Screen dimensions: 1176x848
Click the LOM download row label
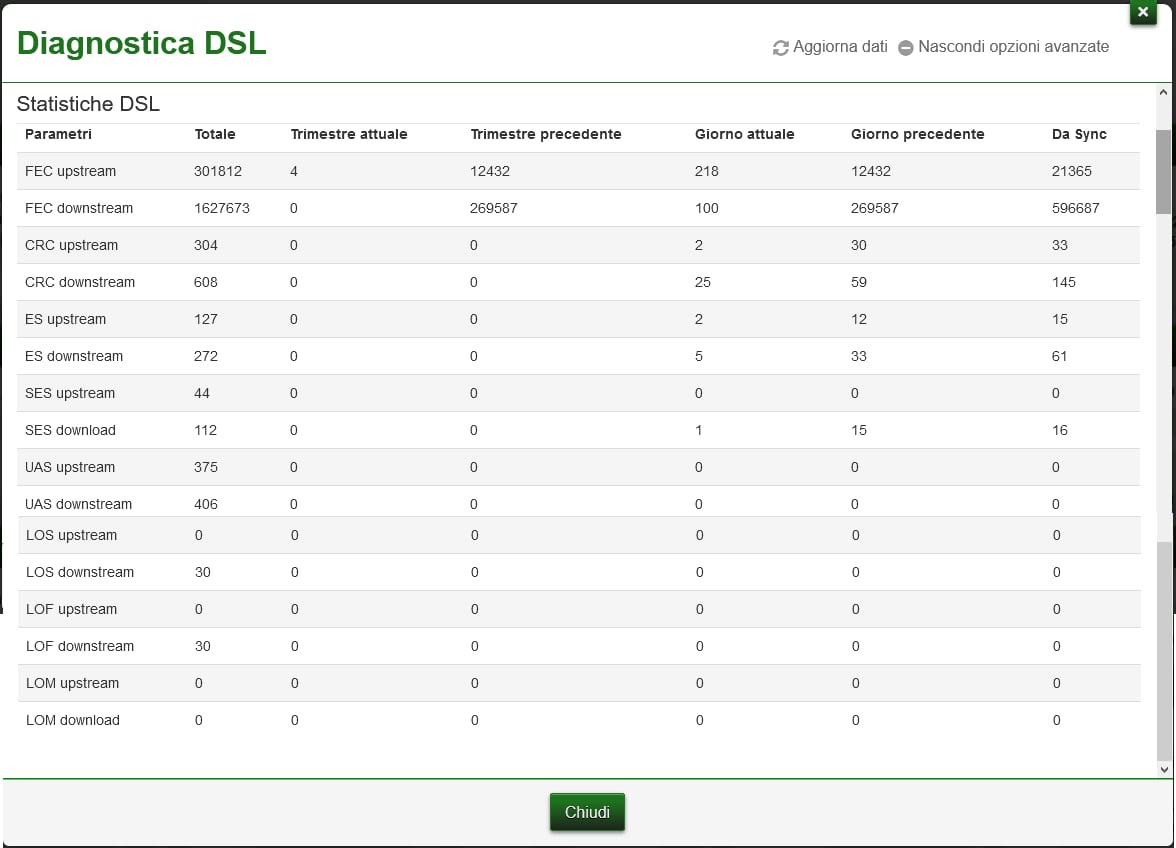(73, 720)
